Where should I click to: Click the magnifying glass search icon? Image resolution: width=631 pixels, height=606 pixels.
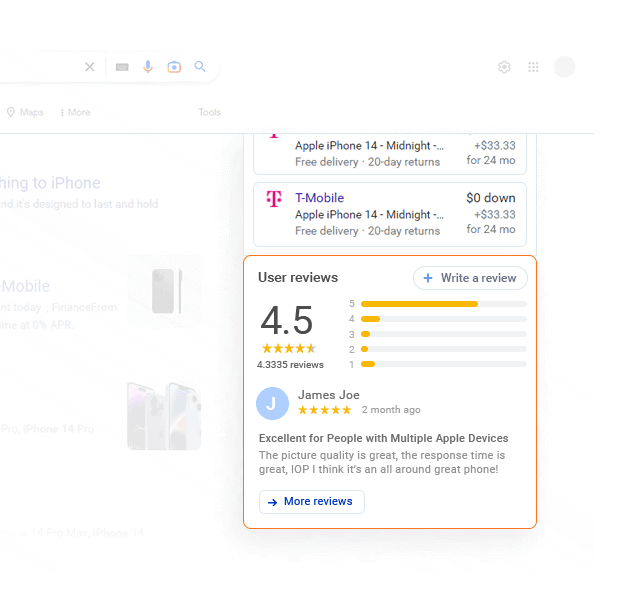point(200,66)
